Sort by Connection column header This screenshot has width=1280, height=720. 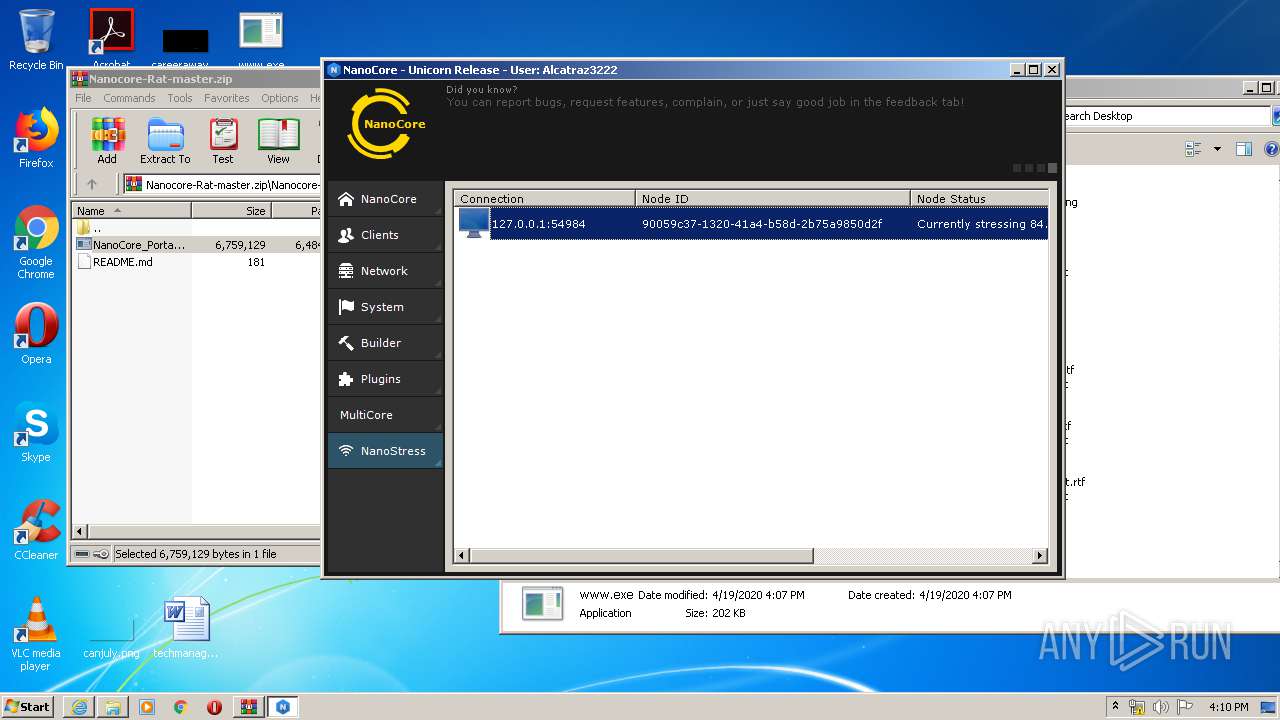pos(545,198)
